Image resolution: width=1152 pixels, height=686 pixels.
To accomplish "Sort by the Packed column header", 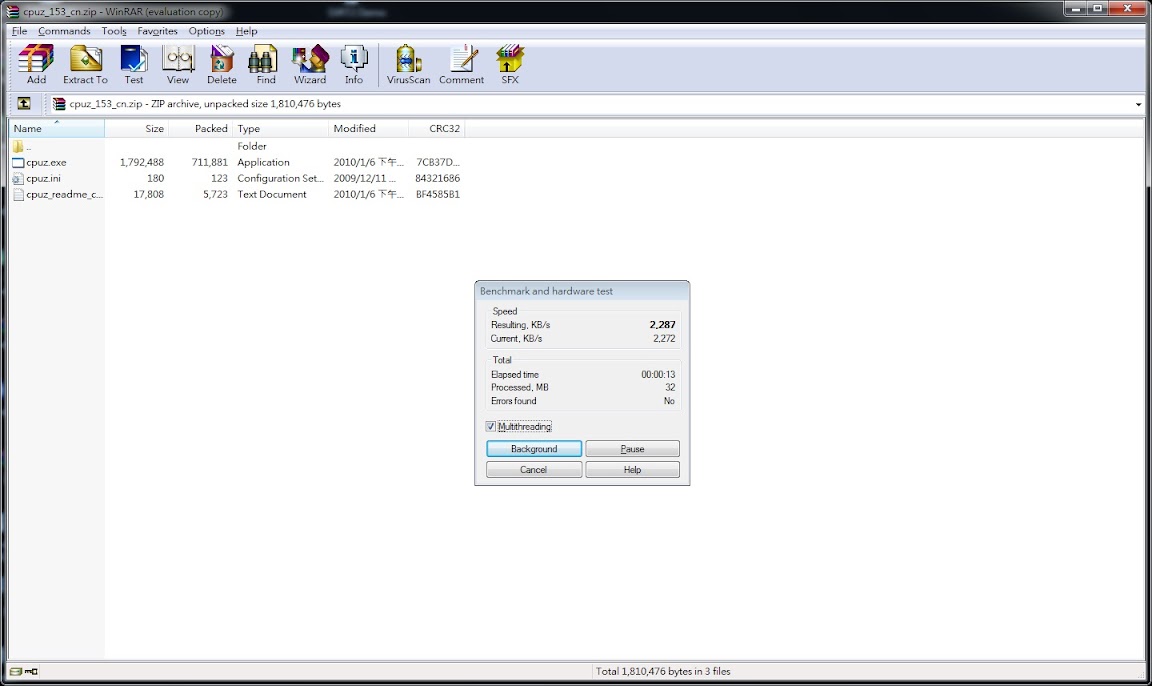I will 201,129.
